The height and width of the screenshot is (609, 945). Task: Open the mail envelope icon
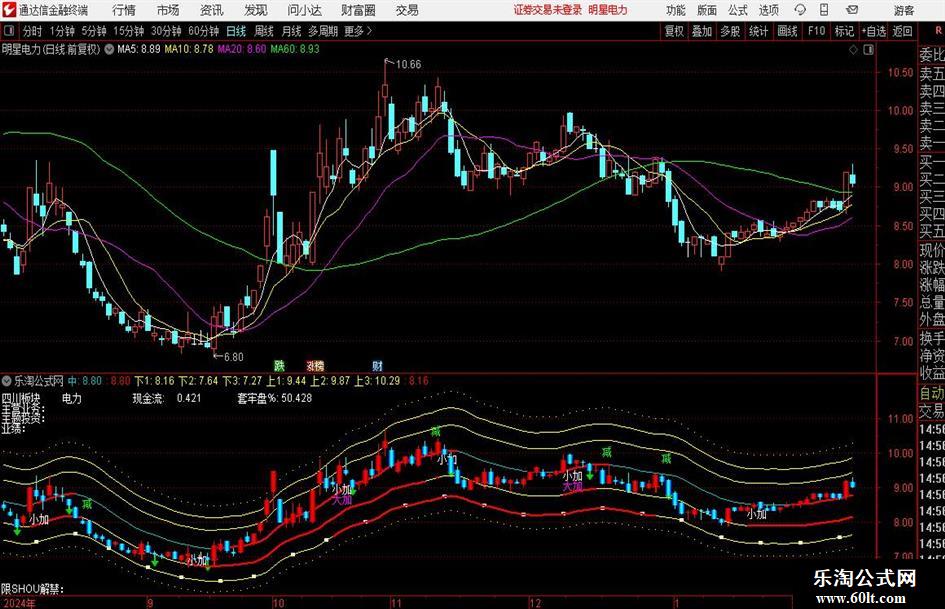[x=852, y=10]
